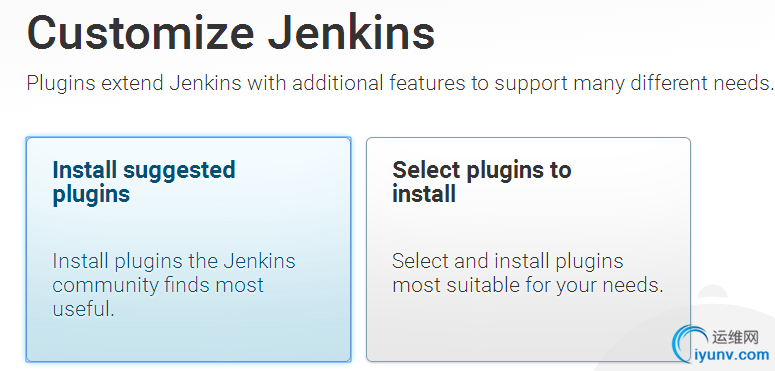The height and width of the screenshot is (371, 775).
Task: Click "most suitable for your needs." line
Action: click(x=528, y=285)
